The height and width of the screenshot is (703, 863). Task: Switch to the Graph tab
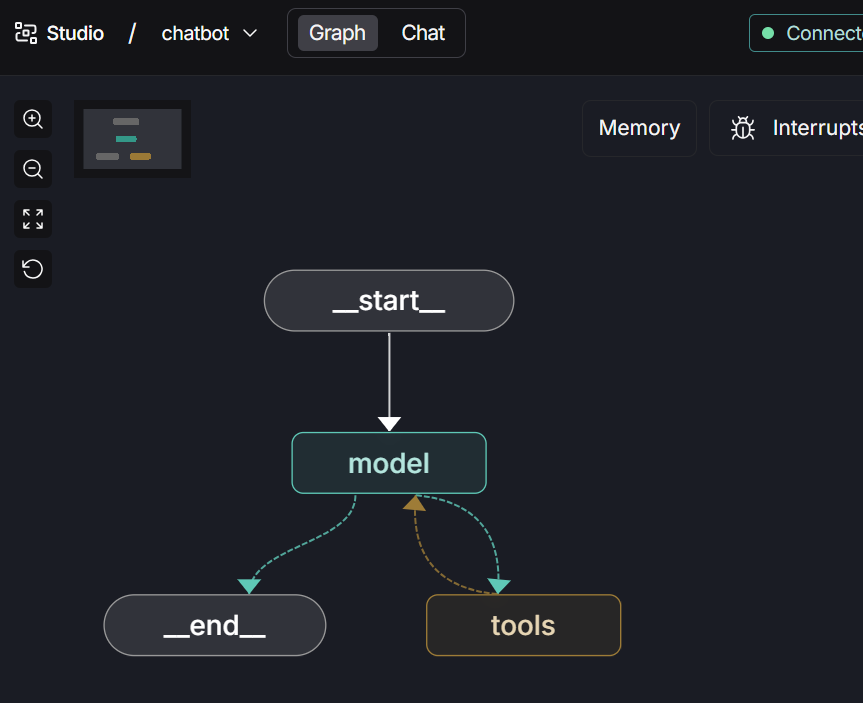point(337,33)
